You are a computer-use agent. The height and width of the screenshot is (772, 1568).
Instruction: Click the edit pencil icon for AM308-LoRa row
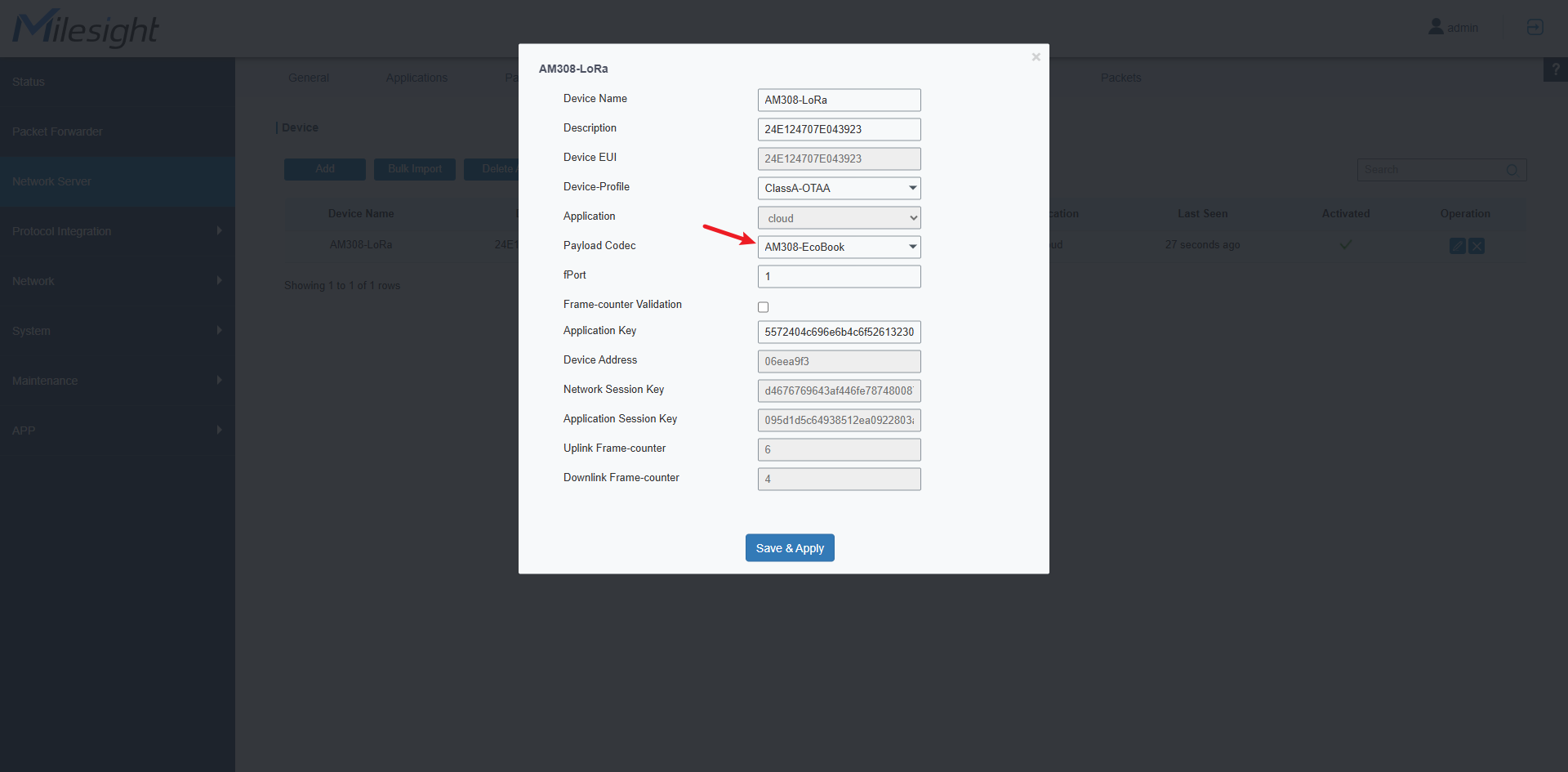(1457, 246)
